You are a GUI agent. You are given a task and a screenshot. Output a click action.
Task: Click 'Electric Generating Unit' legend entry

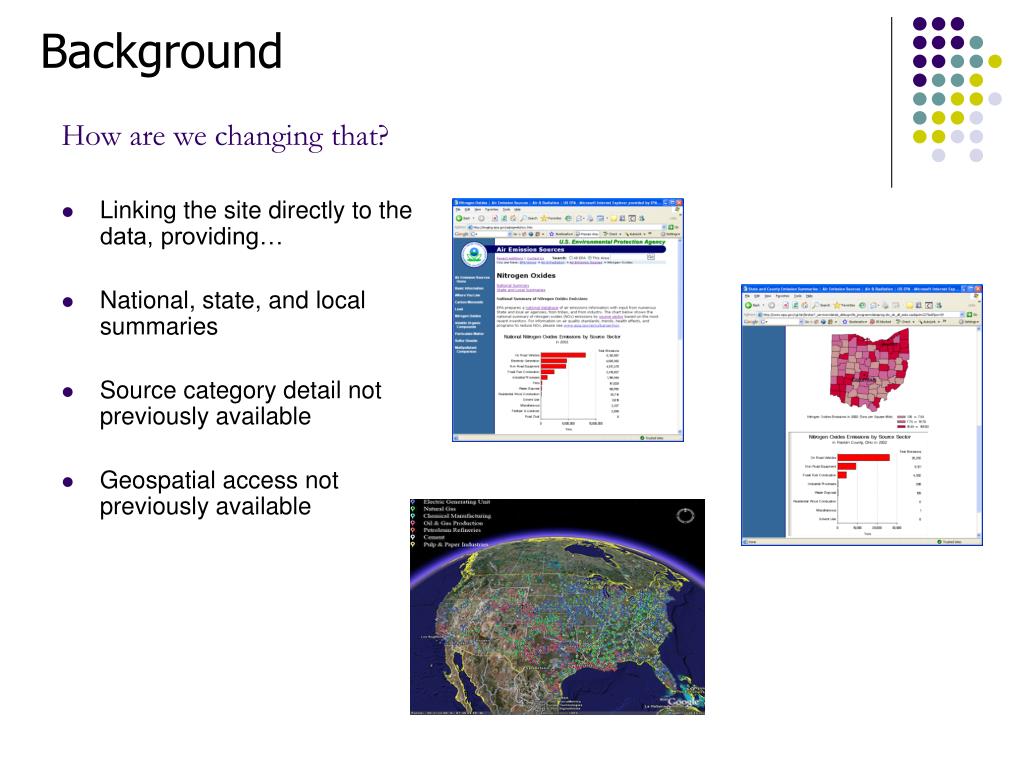(x=456, y=502)
